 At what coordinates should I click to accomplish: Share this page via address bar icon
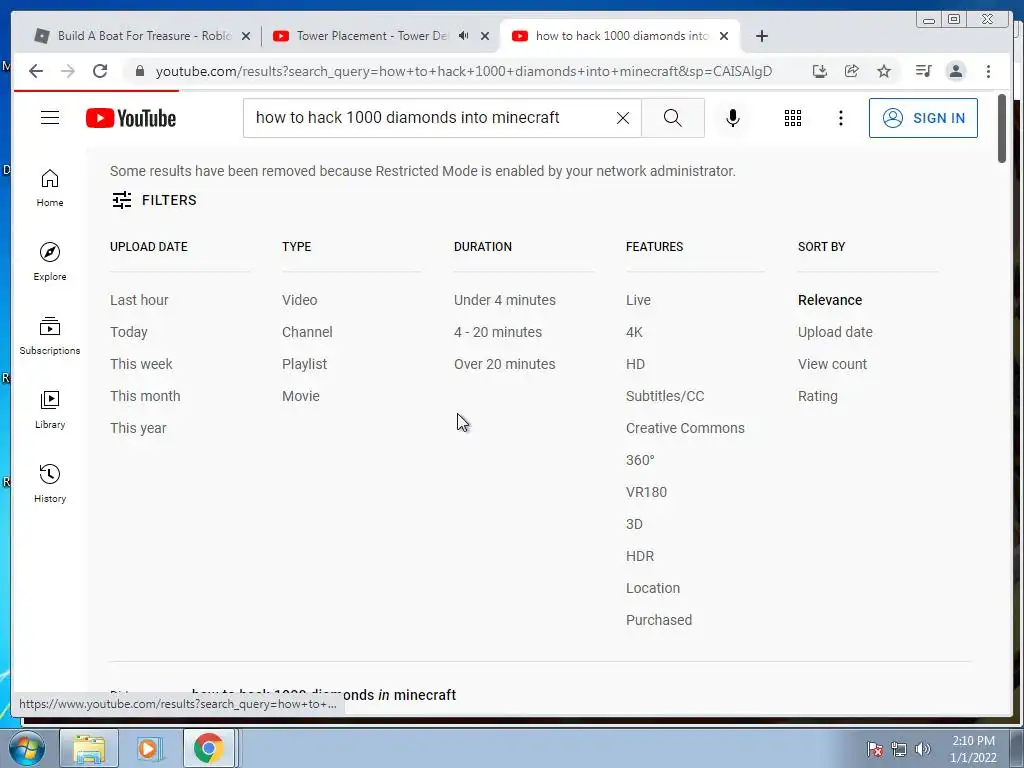point(852,71)
